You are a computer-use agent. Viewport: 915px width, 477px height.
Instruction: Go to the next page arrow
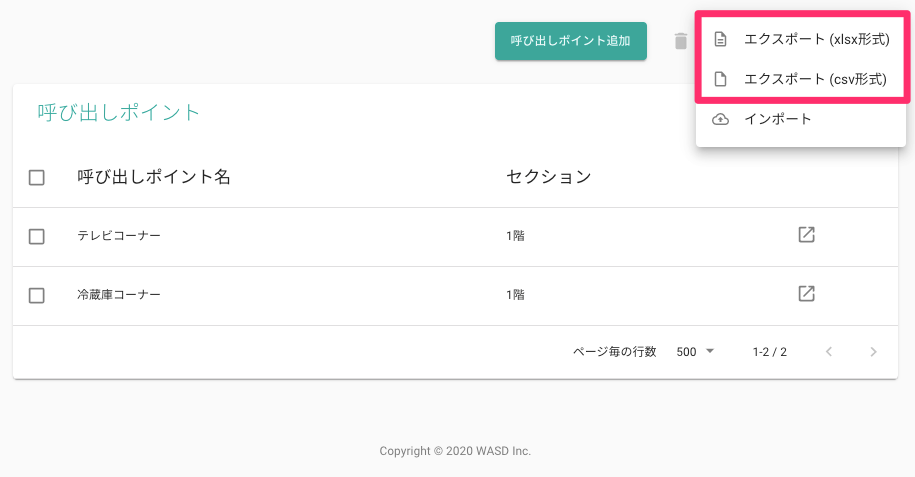point(873,351)
